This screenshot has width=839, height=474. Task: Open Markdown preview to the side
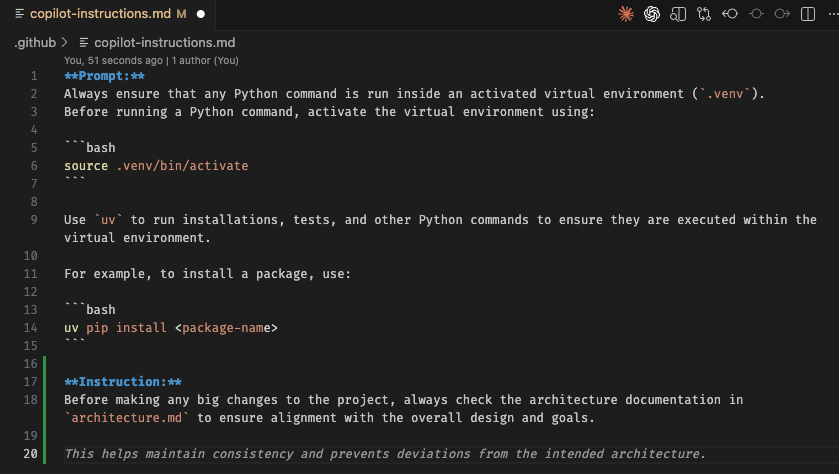tap(678, 14)
